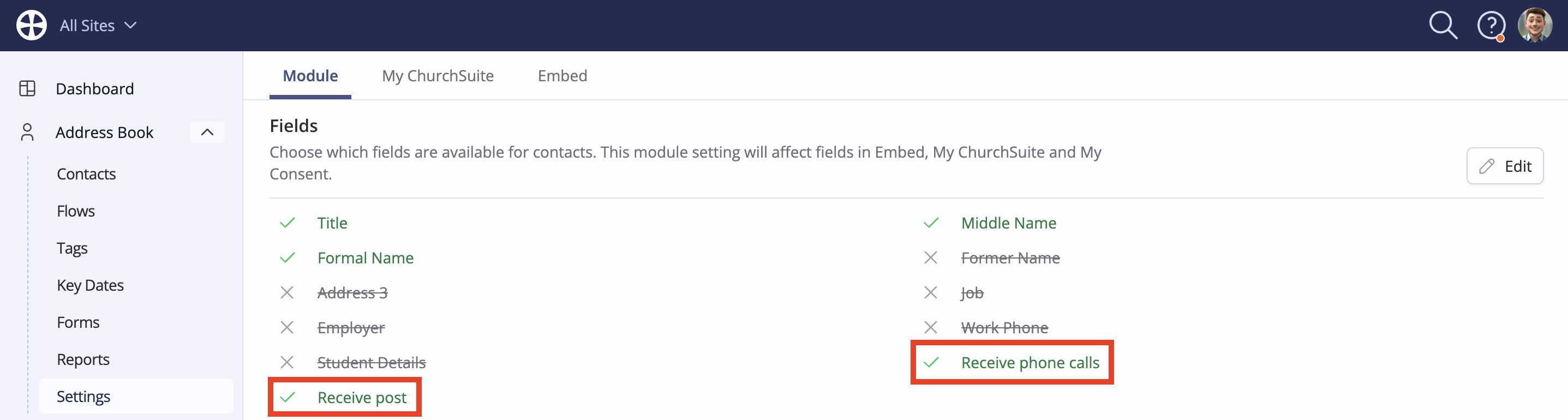
Task: Click the checkmark beside Receive phone calls
Action: (931, 363)
